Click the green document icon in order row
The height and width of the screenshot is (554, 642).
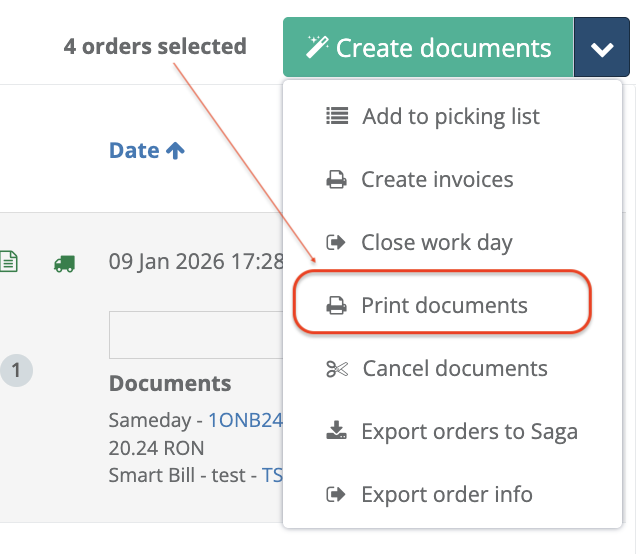(x=9, y=262)
